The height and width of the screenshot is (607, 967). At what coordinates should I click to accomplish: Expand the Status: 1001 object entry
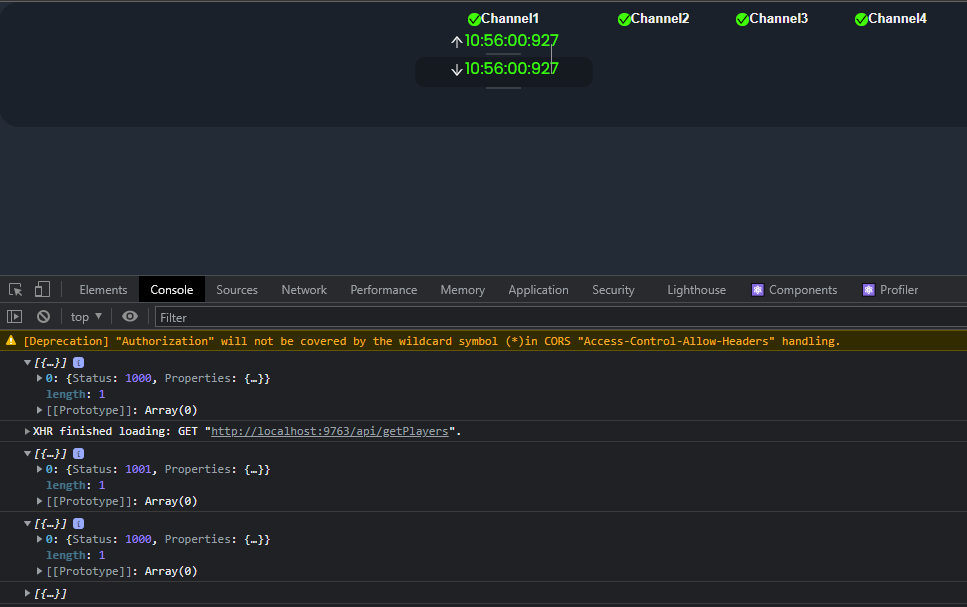[40, 469]
